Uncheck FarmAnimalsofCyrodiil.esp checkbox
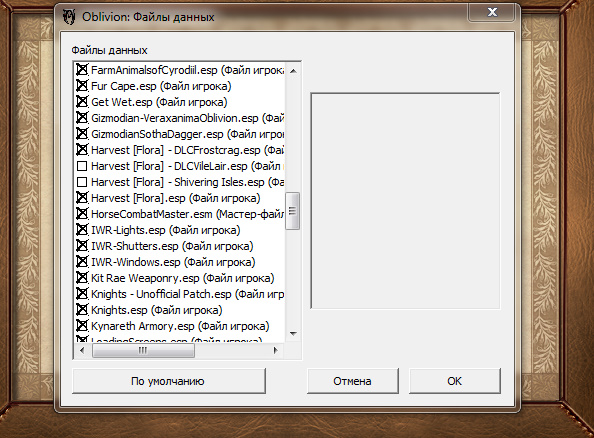The image size is (594, 438). click(x=82, y=70)
